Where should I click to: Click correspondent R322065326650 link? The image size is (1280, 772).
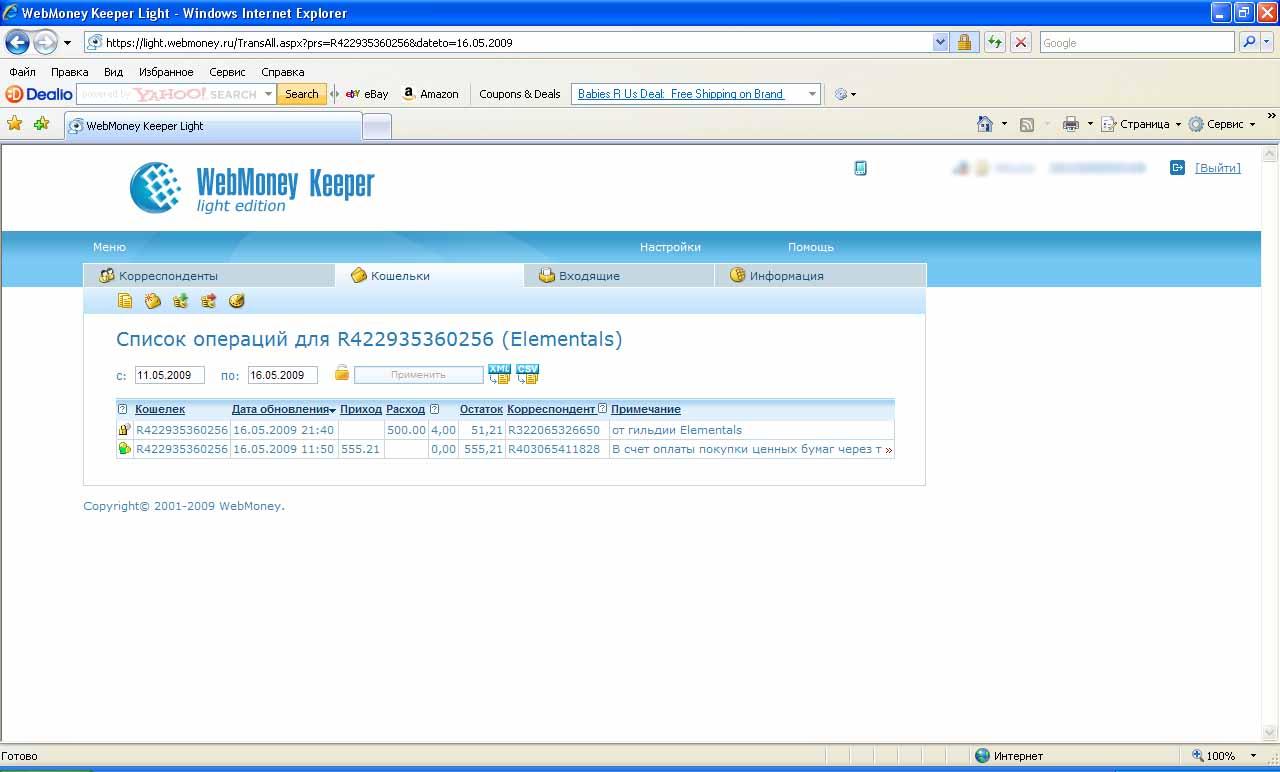554,430
